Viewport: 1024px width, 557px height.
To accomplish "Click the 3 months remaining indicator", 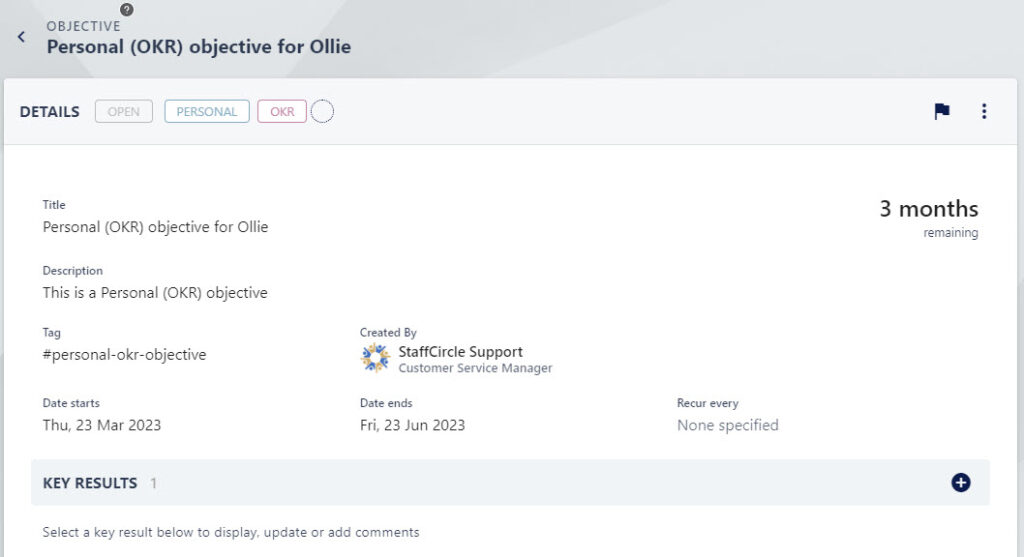I will (x=929, y=218).
